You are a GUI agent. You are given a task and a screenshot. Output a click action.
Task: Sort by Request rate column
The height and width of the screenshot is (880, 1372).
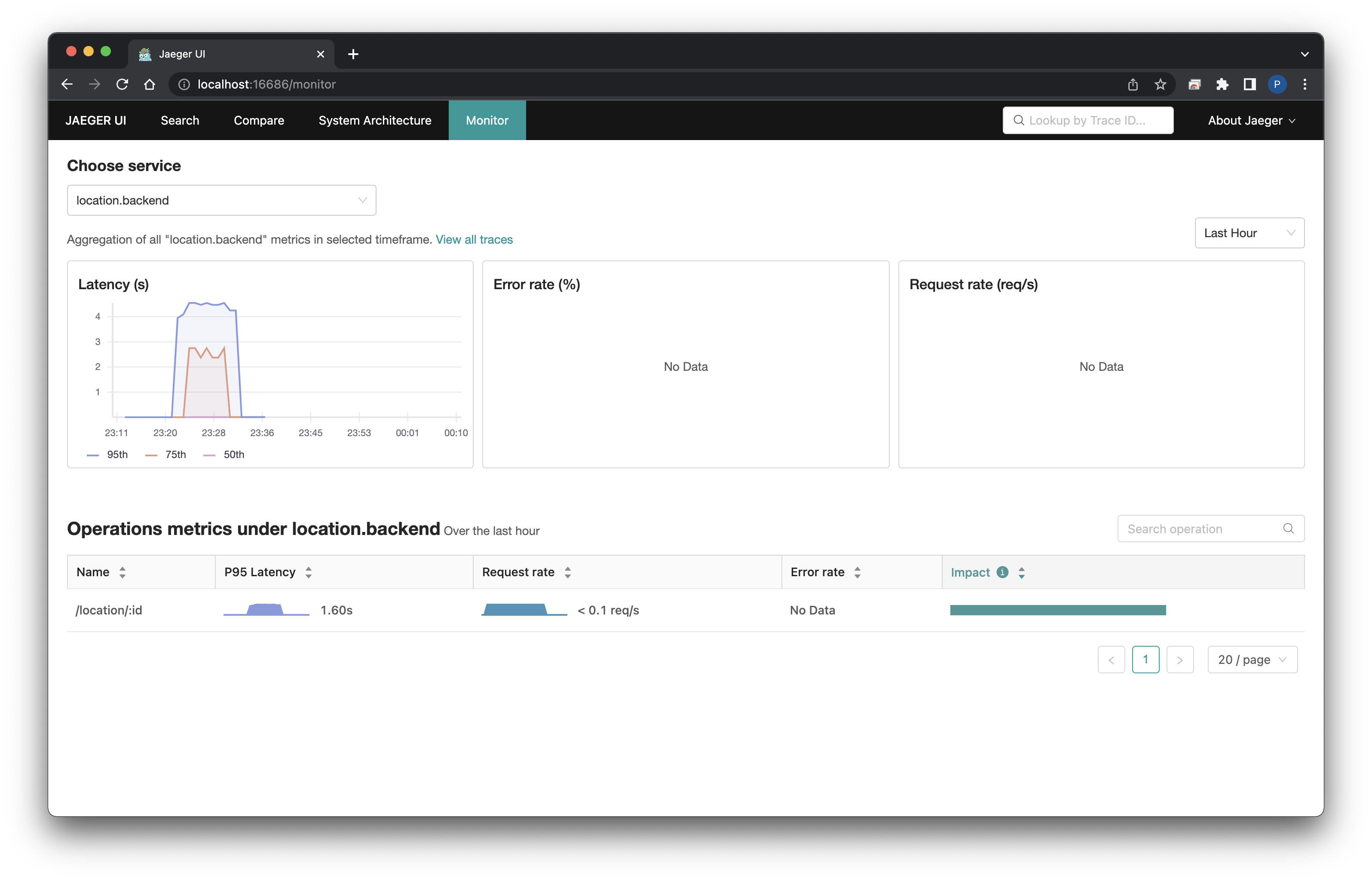point(567,572)
